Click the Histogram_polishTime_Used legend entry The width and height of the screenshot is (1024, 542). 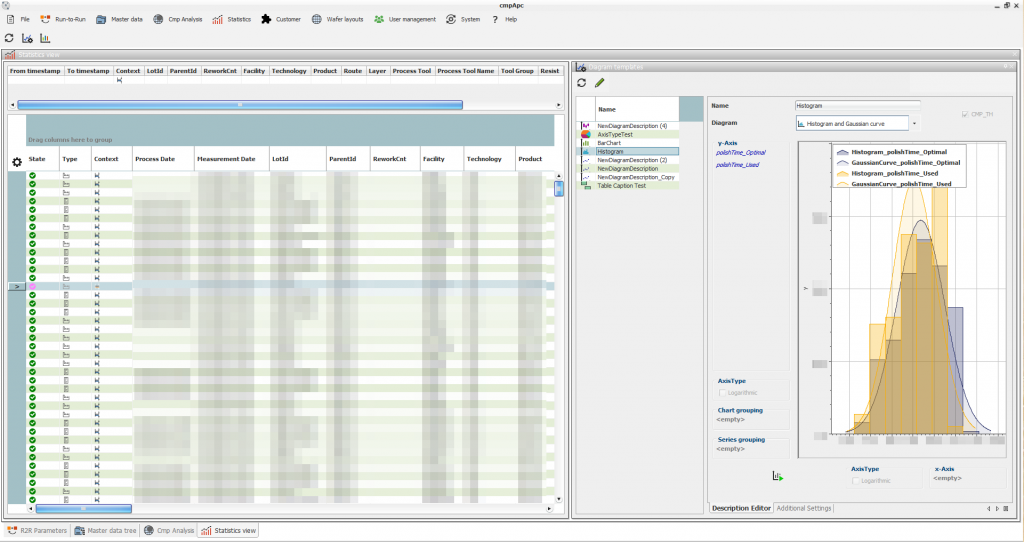tap(888, 173)
